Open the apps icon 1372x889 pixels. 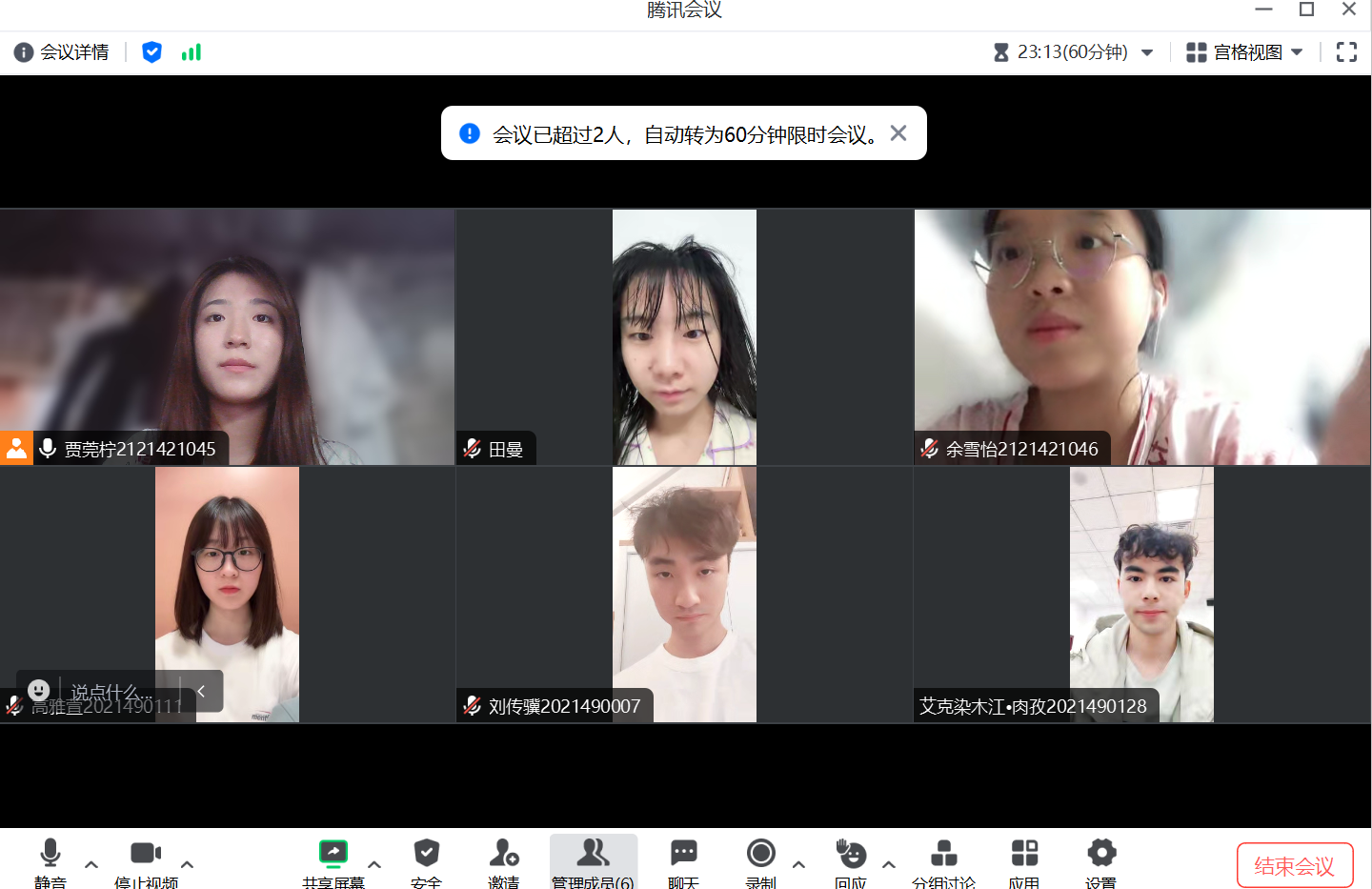click(1024, 854)
